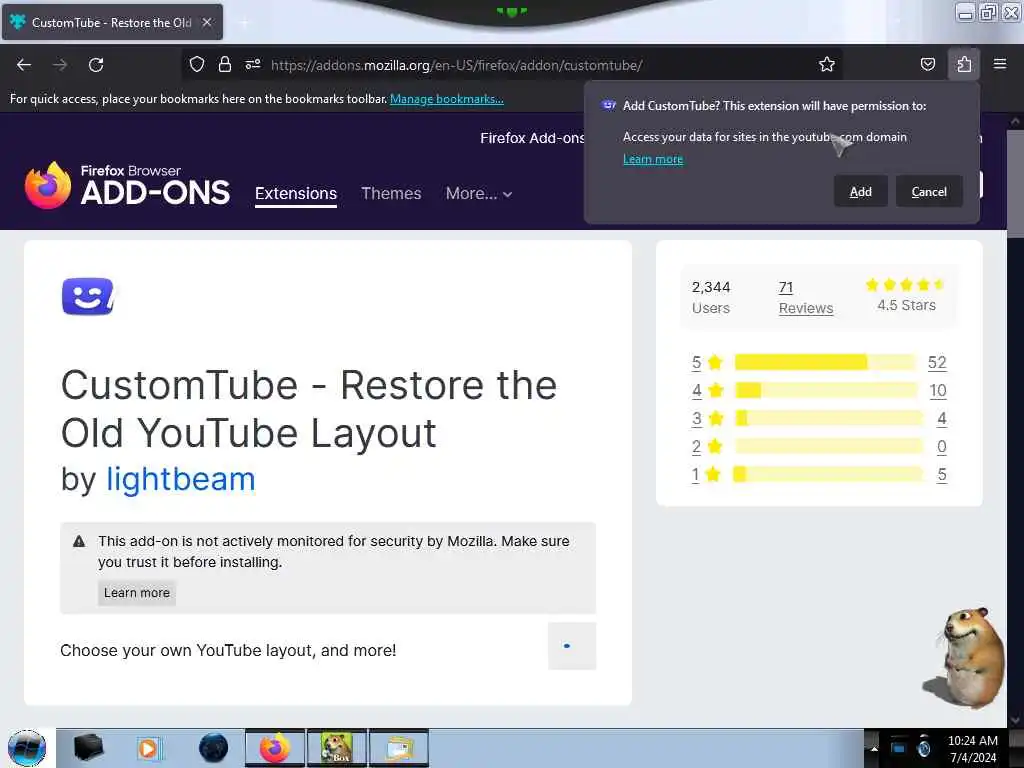Click the padlock site security icon

225,64
